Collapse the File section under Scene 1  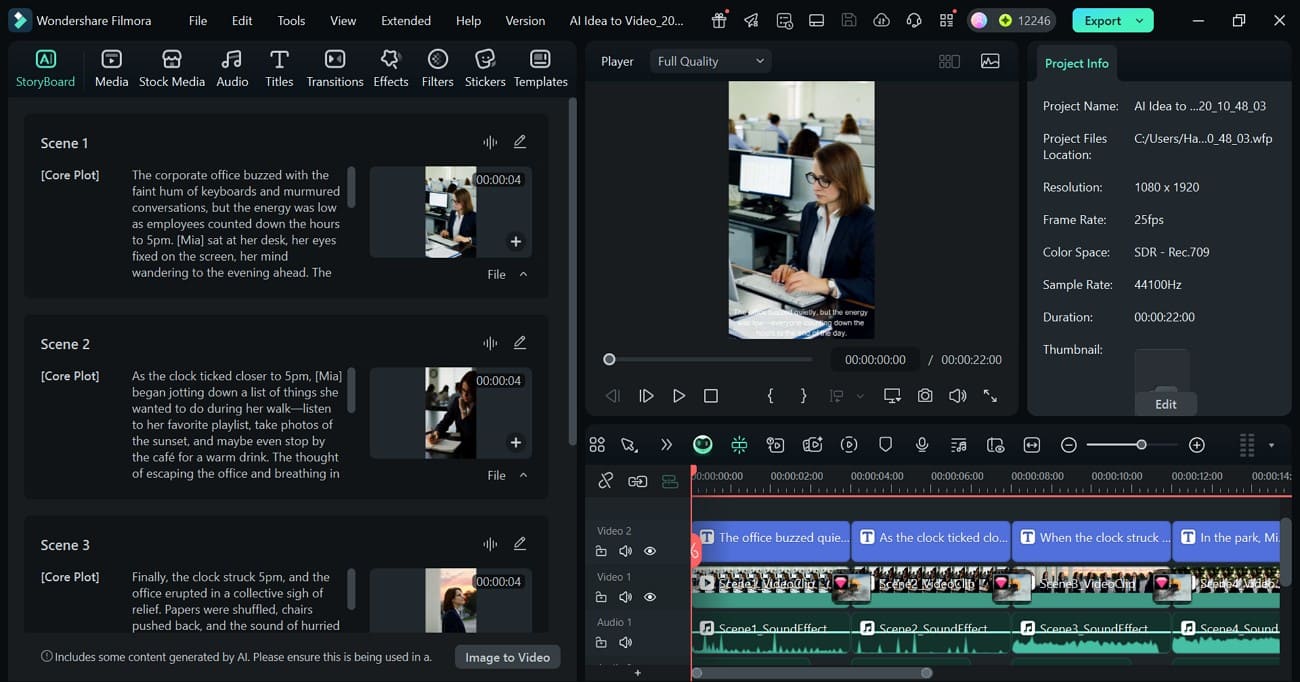tap(524, 273)
